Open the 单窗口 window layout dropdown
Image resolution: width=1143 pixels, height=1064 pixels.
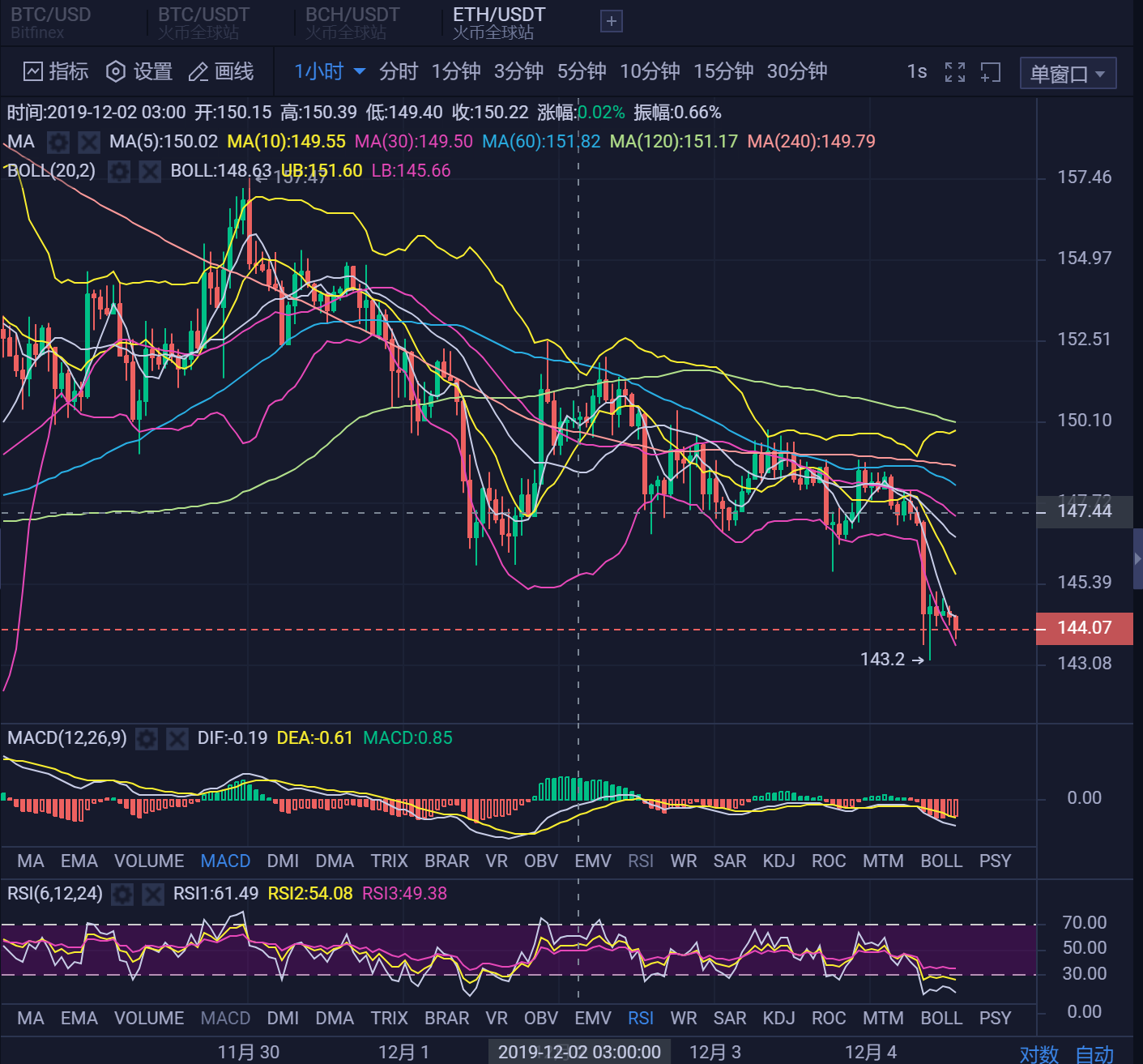tap(1068, 74)
